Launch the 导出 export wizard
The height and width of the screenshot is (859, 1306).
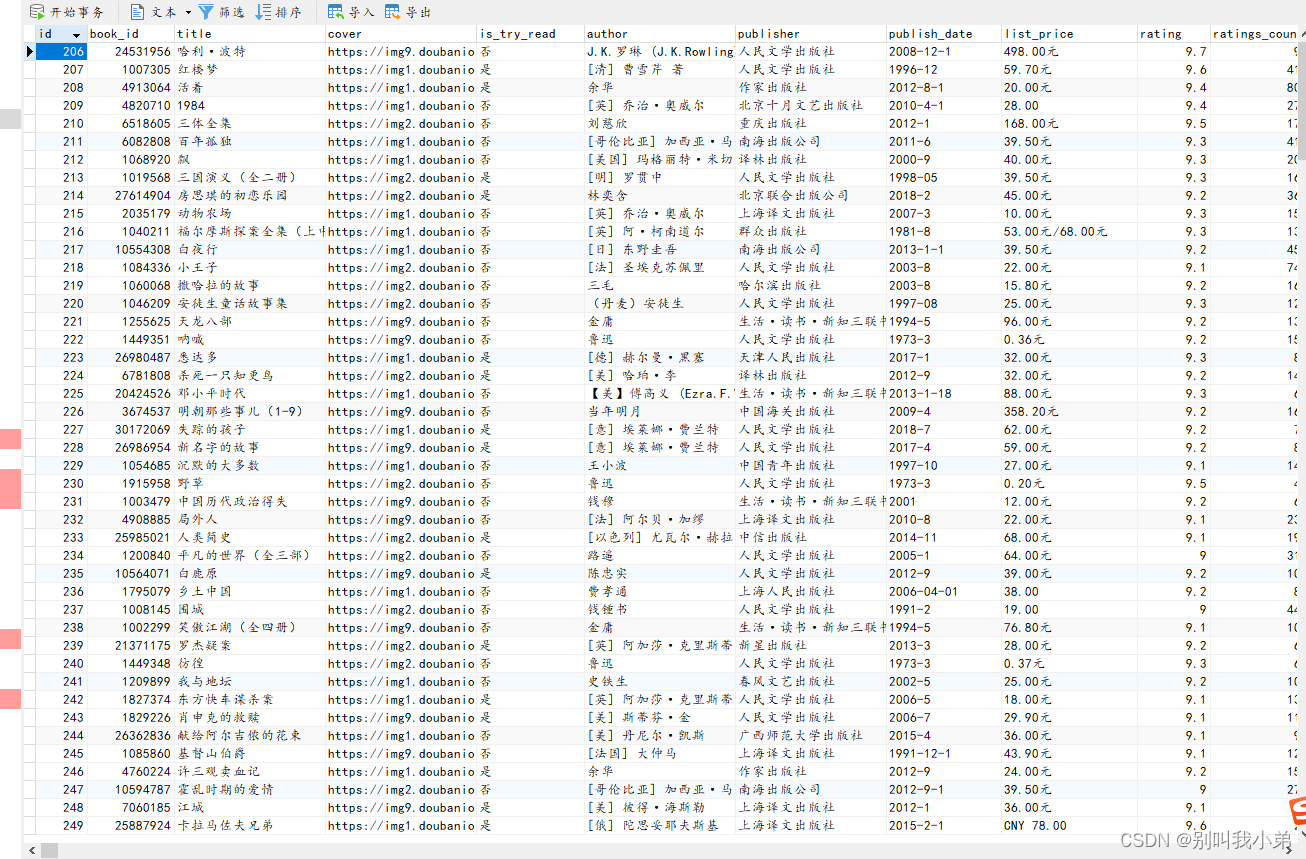point(408,12)
